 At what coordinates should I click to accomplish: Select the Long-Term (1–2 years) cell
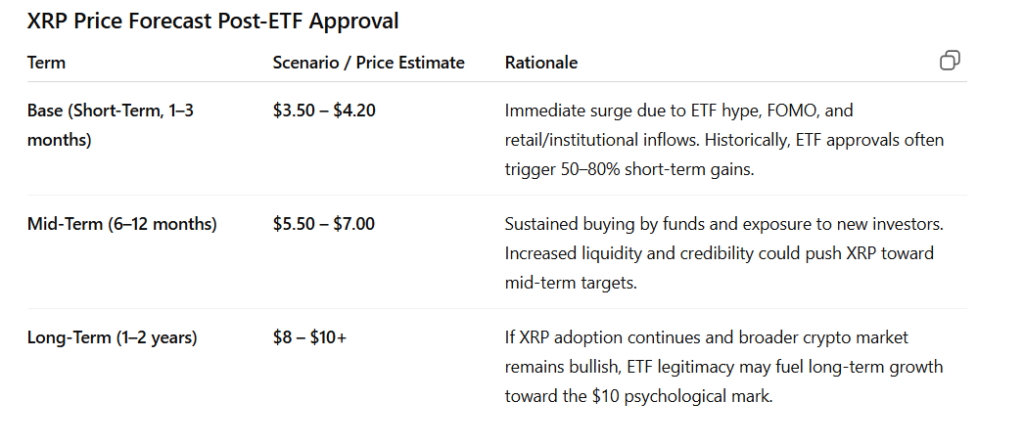pyautogui.click(x=112, y=337)
